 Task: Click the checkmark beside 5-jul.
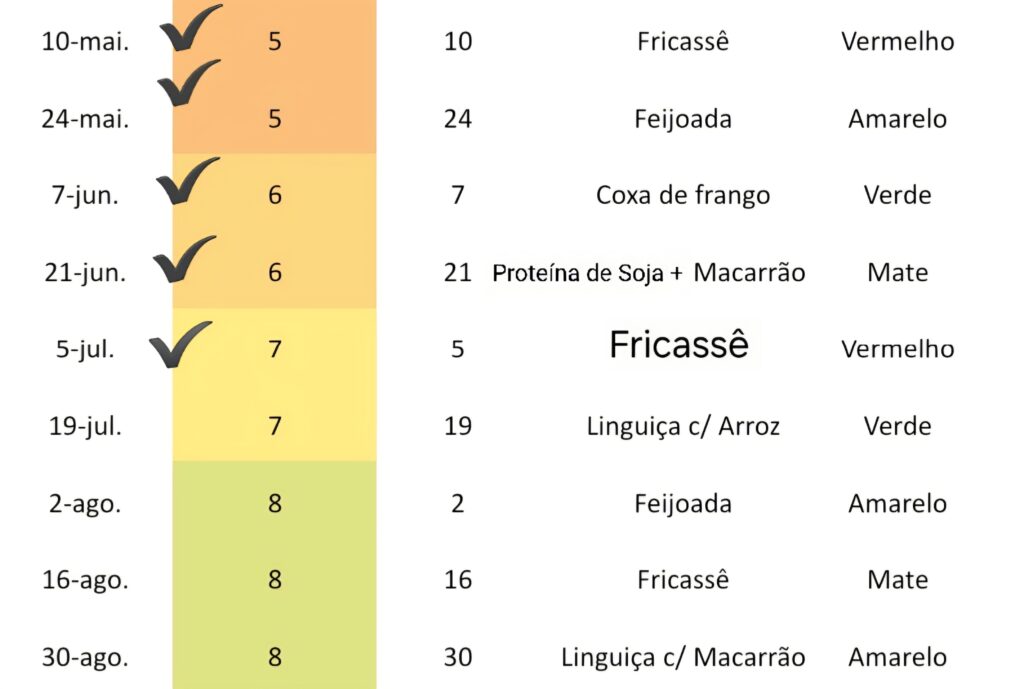tap(180, 345)
